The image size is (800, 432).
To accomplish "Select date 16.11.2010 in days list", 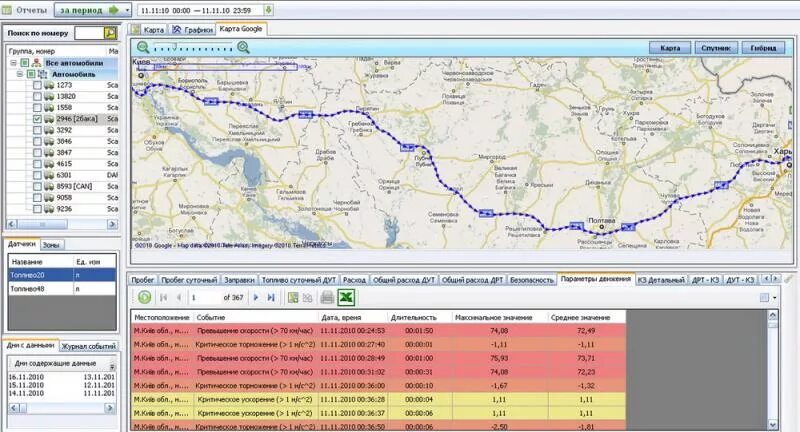I will coord(26,377).
